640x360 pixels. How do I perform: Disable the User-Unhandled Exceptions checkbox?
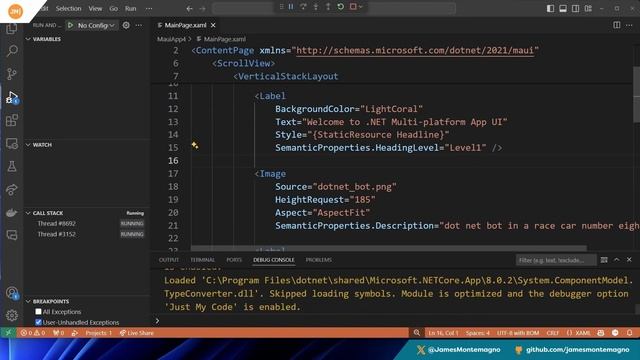tap(38, 322)
